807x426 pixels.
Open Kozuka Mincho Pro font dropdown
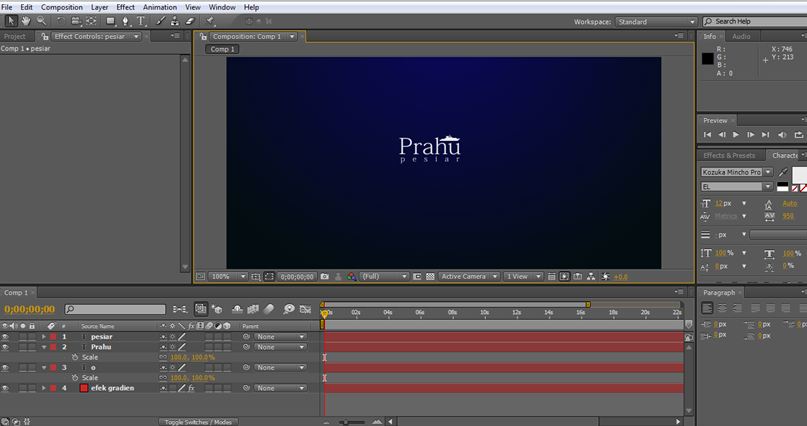click(x=736, y=172)
